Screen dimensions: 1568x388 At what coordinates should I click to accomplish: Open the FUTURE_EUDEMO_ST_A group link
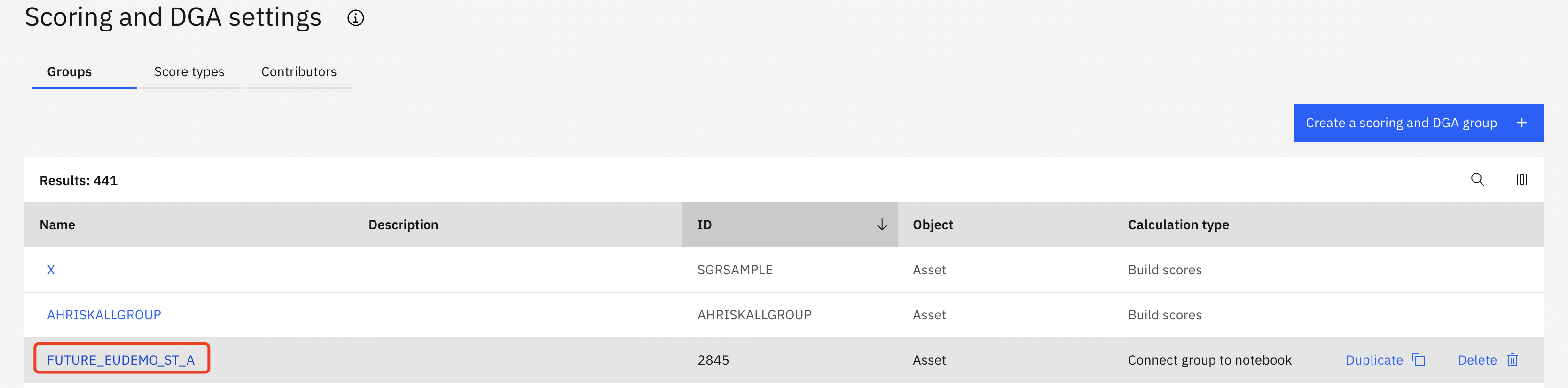121,360
